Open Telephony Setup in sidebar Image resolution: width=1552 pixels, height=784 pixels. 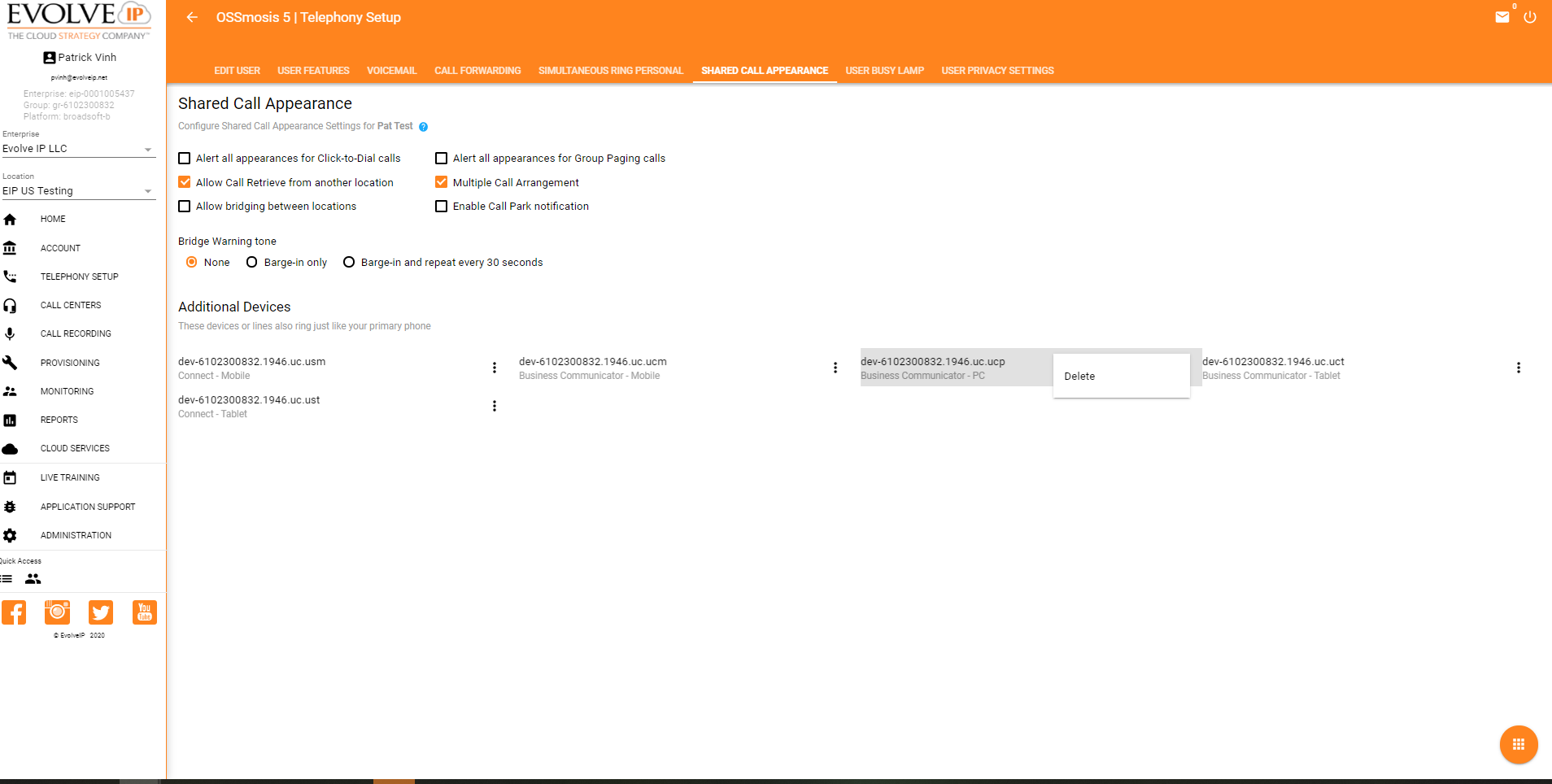pos(79,277)
